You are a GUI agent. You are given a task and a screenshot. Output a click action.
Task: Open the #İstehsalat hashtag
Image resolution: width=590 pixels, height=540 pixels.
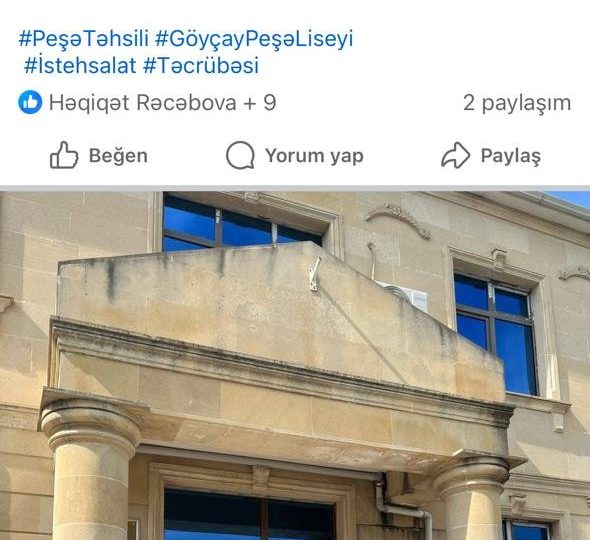pyautogui.click(x=80, y=65)
